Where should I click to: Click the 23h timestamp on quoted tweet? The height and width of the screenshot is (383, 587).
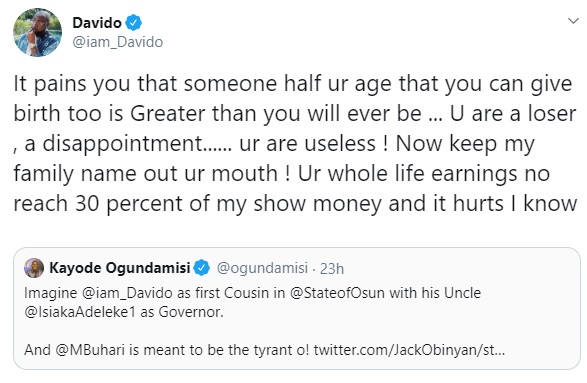click(x=332, y=269)
